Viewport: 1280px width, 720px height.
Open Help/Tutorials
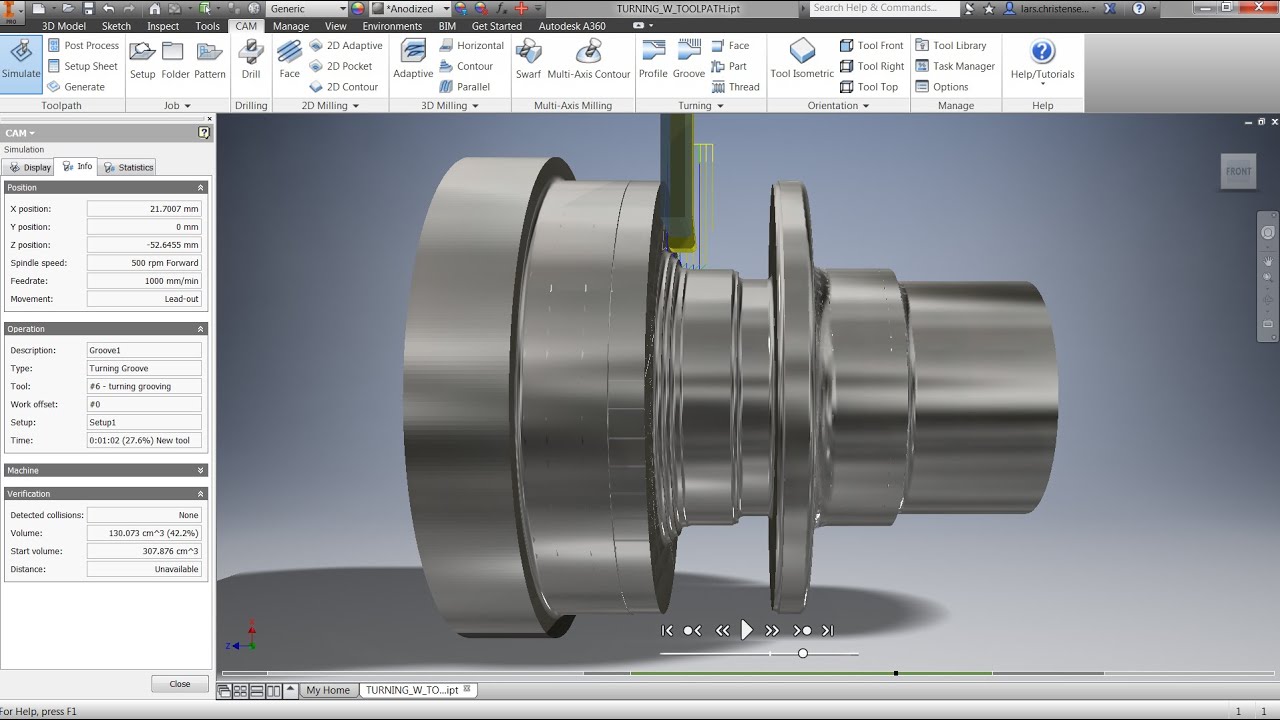click(1042, 60)
